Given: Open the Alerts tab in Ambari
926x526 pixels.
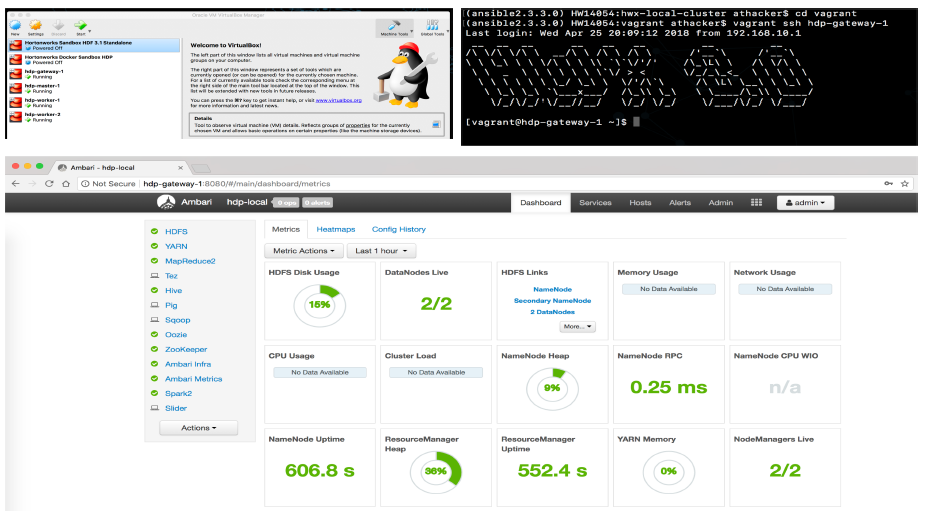Looking at the screenshot, I should point(680,202).
